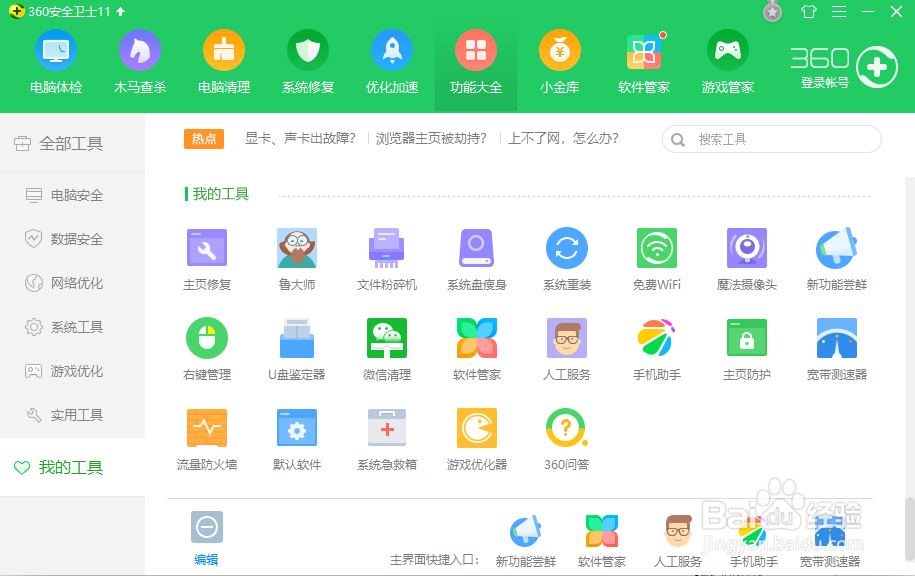
Task: Click the 热点 orange tag
Action: pyautogui.click(x=204, y=139)
